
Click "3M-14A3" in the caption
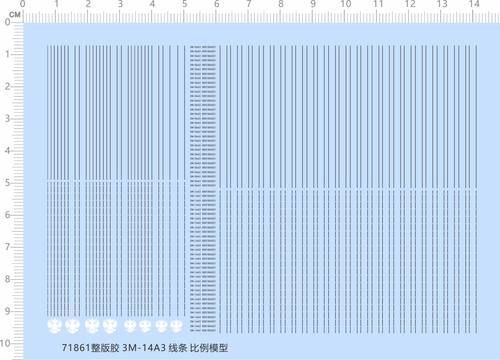click(144, 348)
